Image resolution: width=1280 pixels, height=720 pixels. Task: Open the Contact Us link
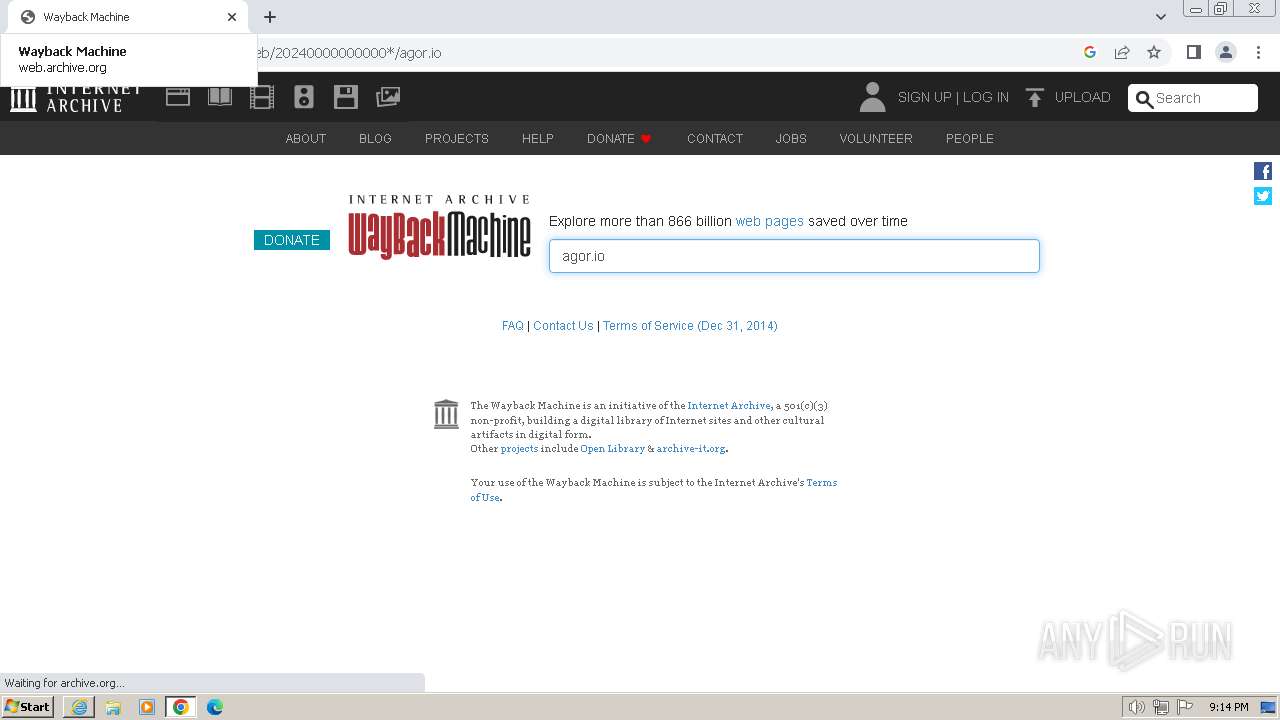pos(563,326)
